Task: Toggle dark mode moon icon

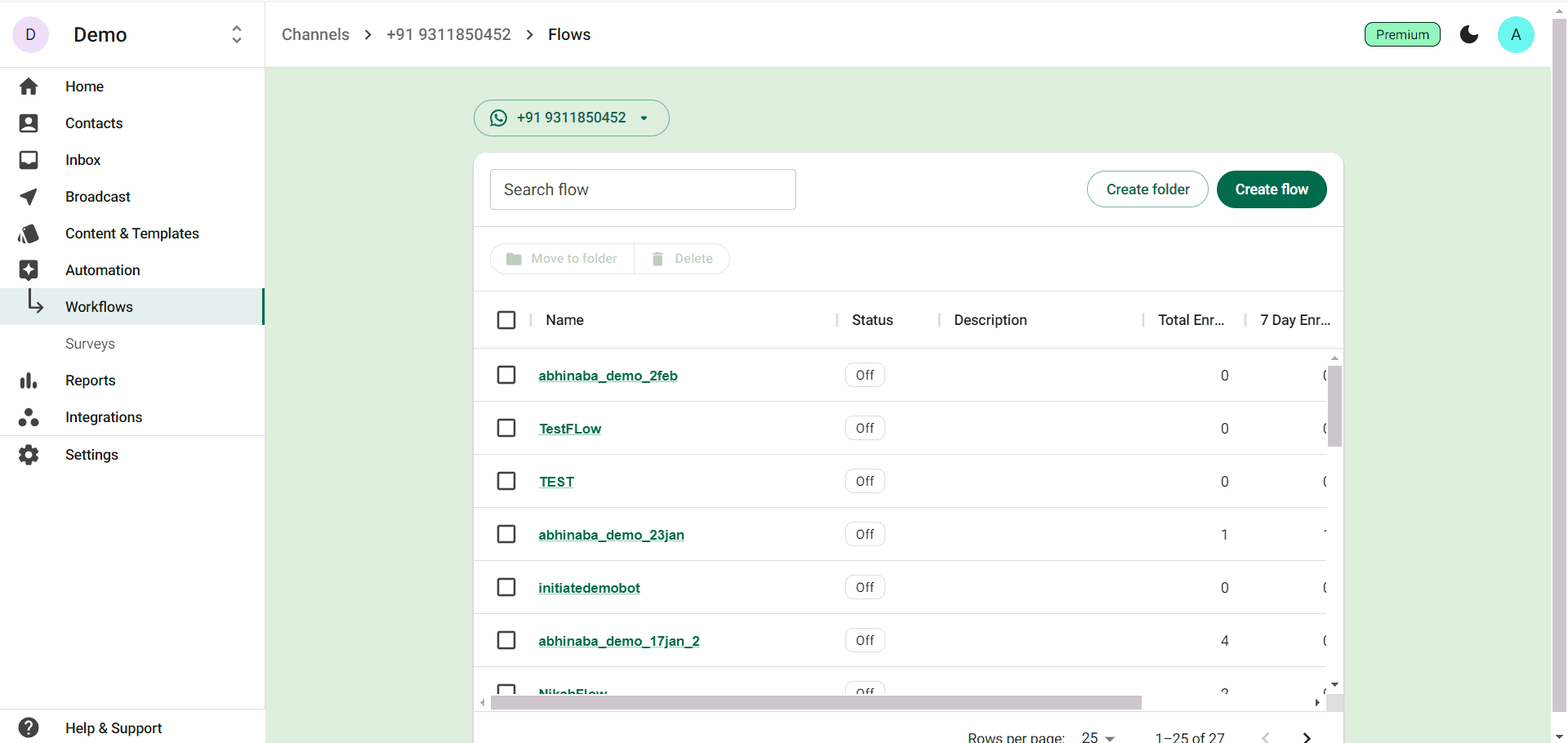Action: click(1468, 34)
